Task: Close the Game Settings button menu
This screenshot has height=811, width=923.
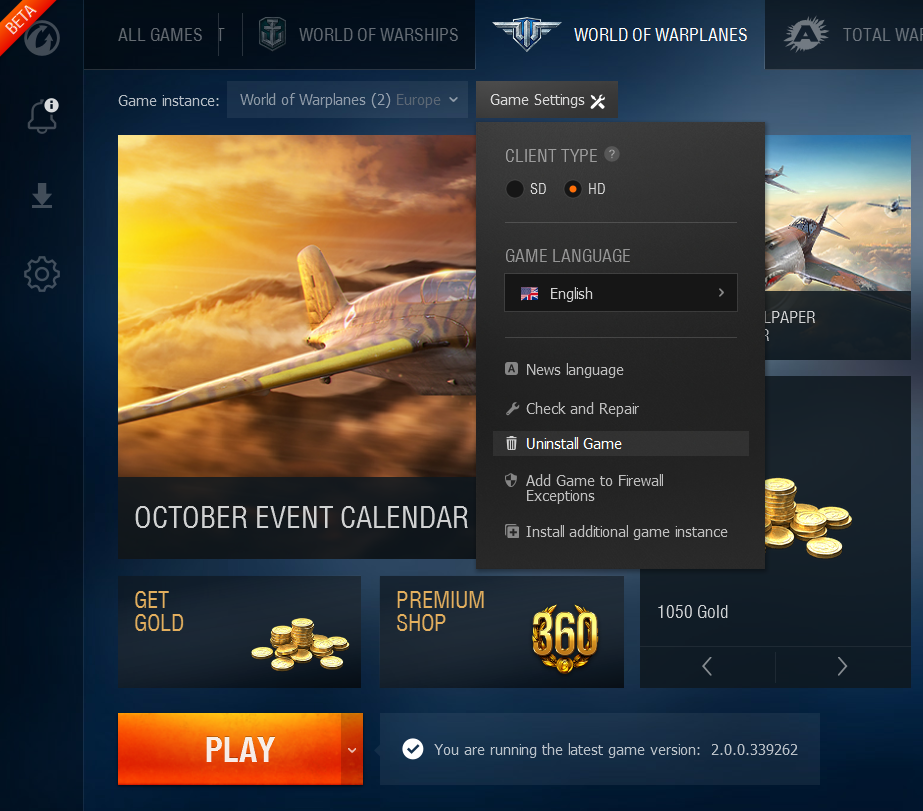Action: point(547,100)
